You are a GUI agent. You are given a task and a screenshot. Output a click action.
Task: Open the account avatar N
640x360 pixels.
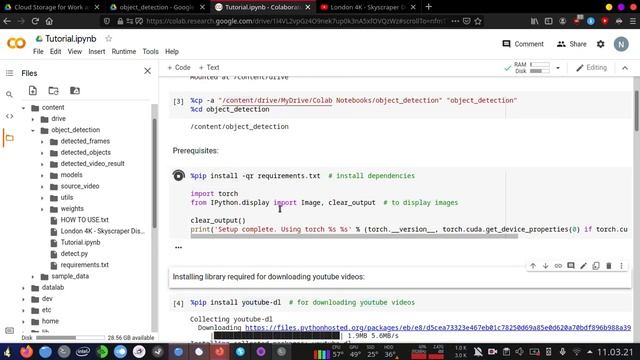621,44
